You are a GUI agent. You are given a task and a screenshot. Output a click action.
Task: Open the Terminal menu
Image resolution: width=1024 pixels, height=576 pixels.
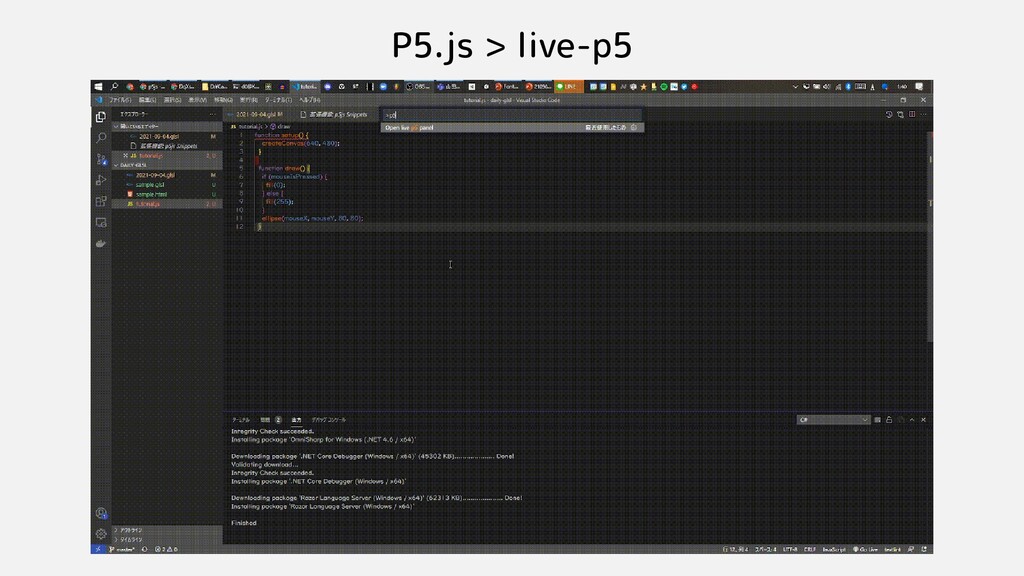click(x=278, y=100)
